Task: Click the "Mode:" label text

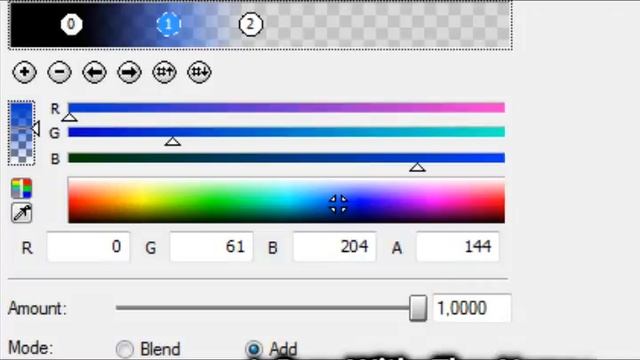Action: (31, 349)
